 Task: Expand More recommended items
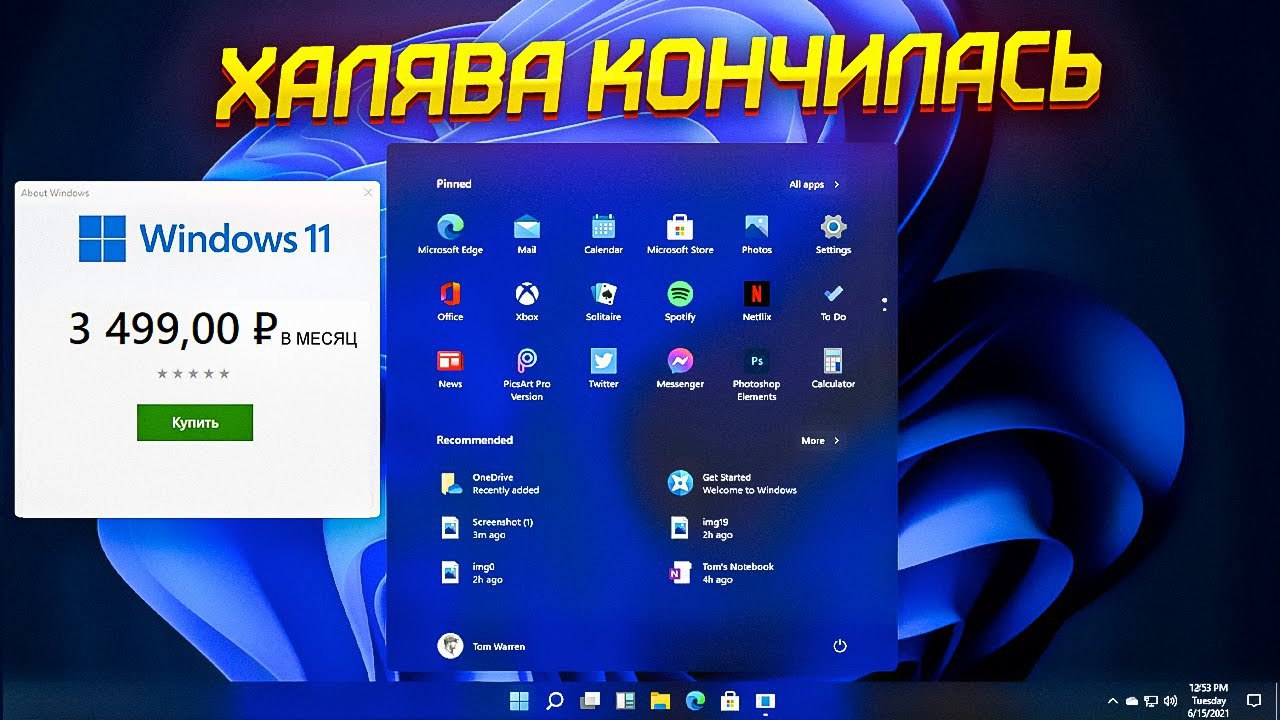820,441
